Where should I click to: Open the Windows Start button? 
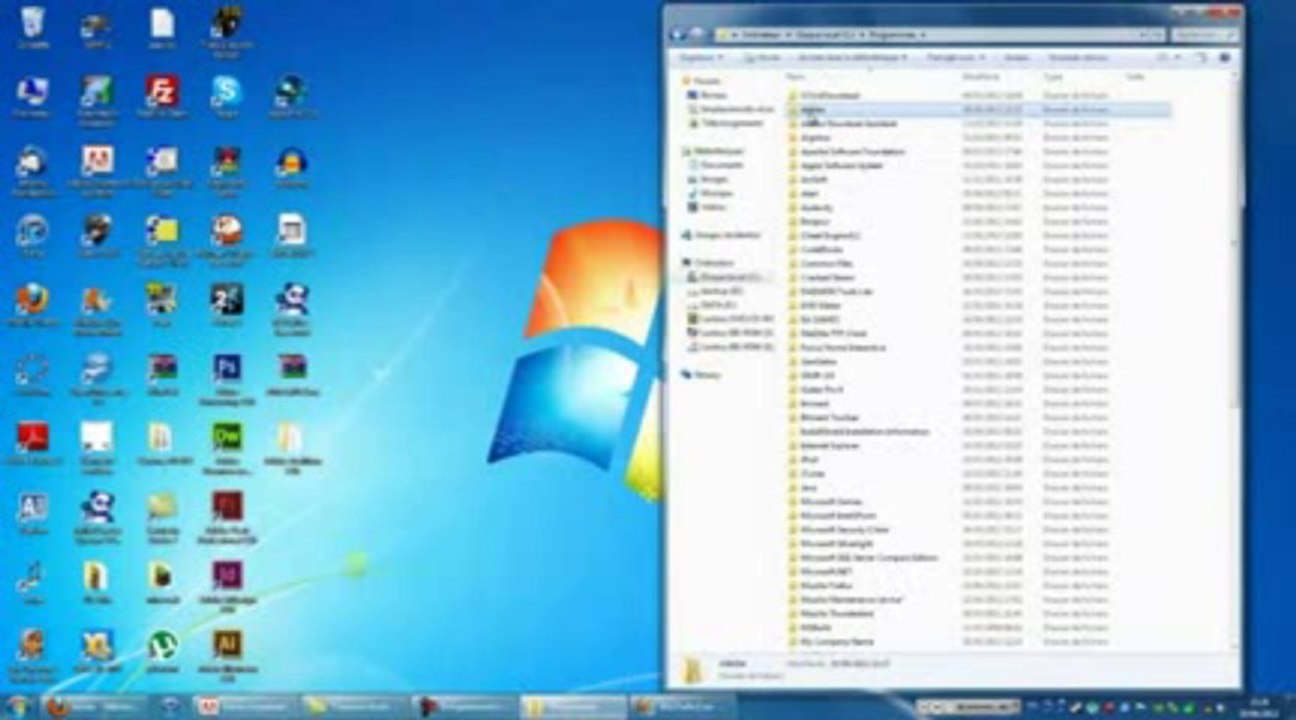pyautogui.click(x=17, y=706)
